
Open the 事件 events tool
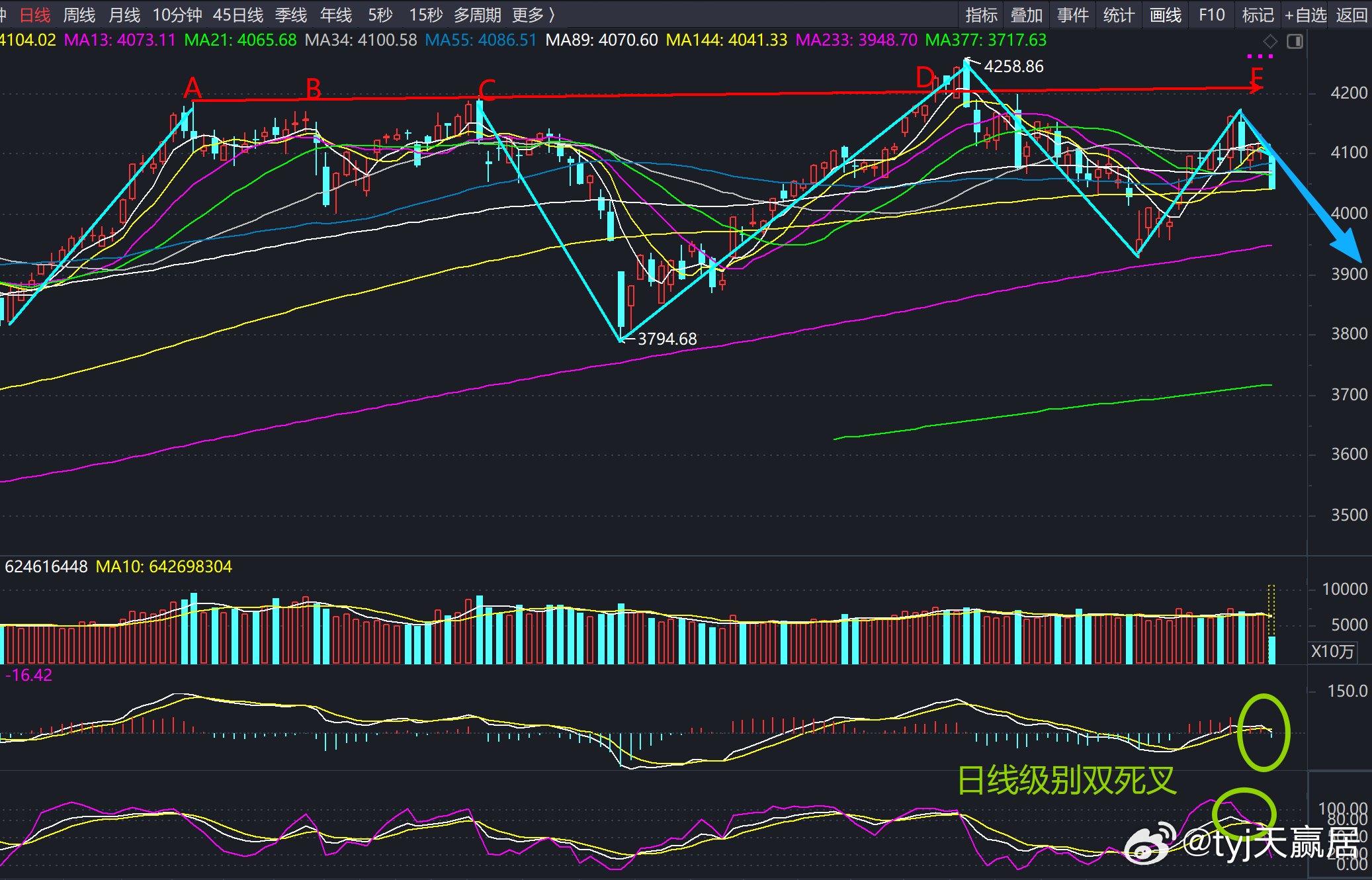(1072, 15)
